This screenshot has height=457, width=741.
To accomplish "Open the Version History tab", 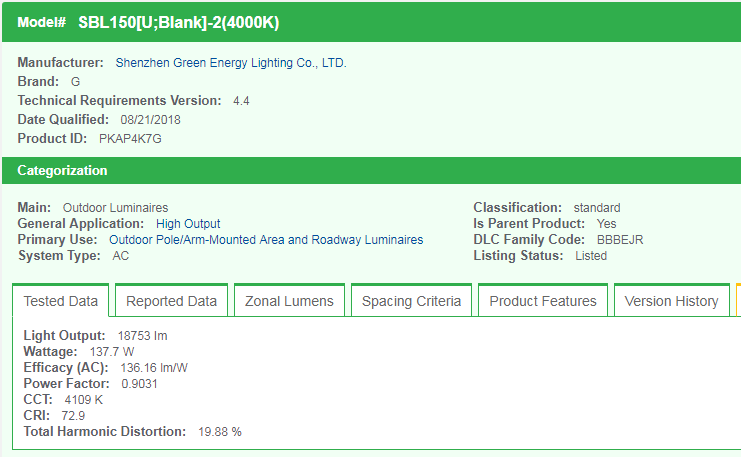I will (671, 301).
